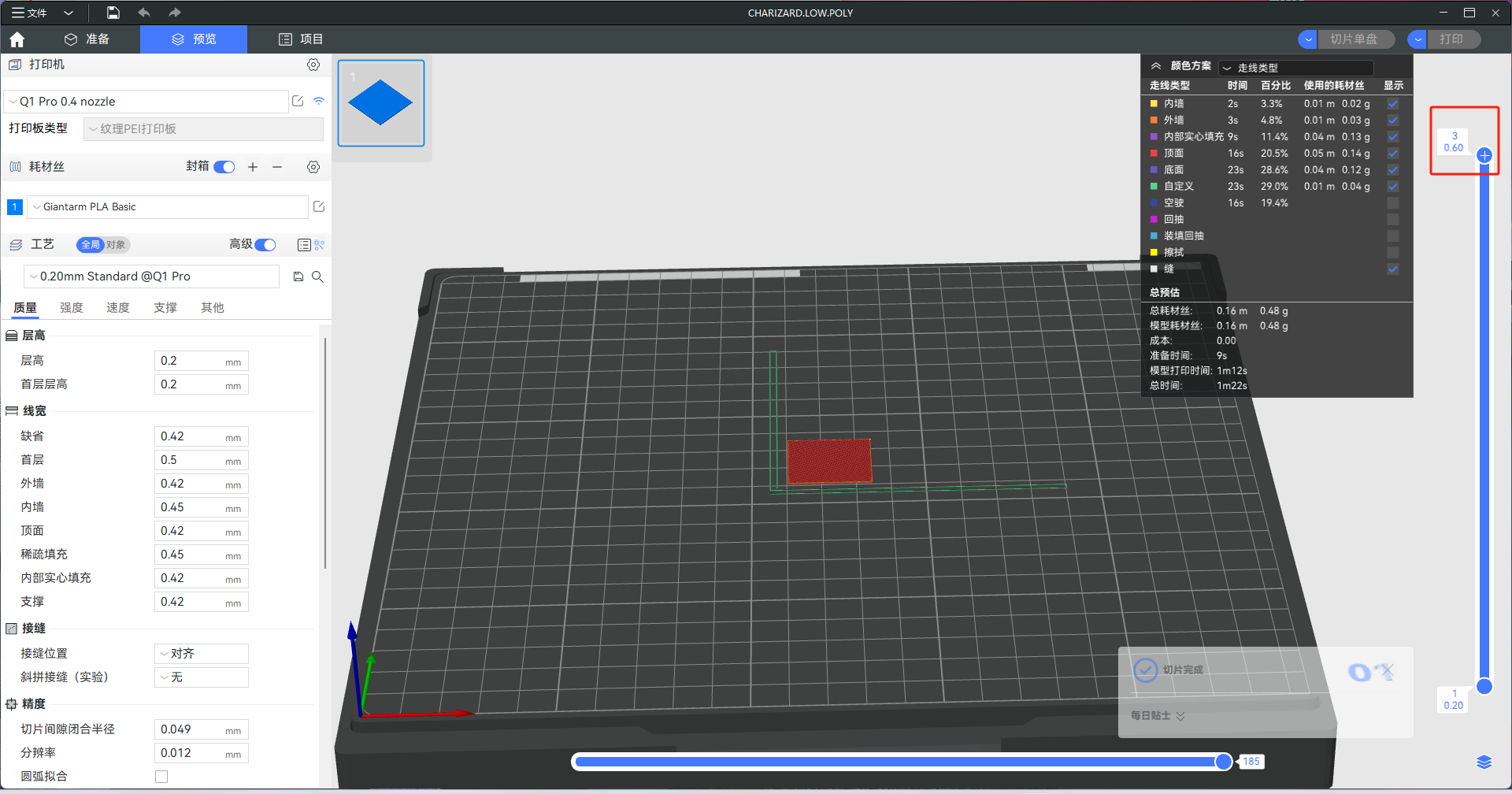Viewport: 1512px width, 794px height.
Task: Open the filament settings gear icon
Action: pyautogui.click(x=313, y=166)
